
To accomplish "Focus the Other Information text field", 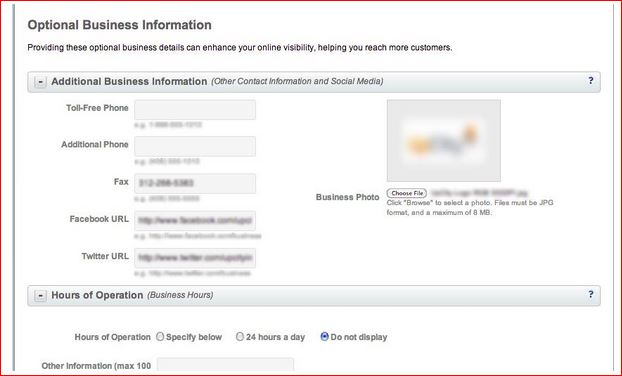I will tap(225, 365).
